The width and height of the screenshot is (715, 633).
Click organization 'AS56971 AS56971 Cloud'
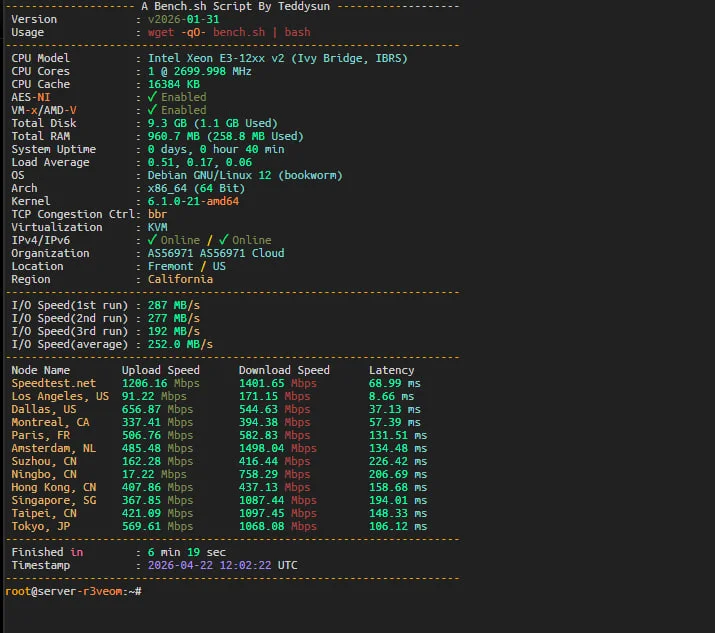(x=216, y=253)
